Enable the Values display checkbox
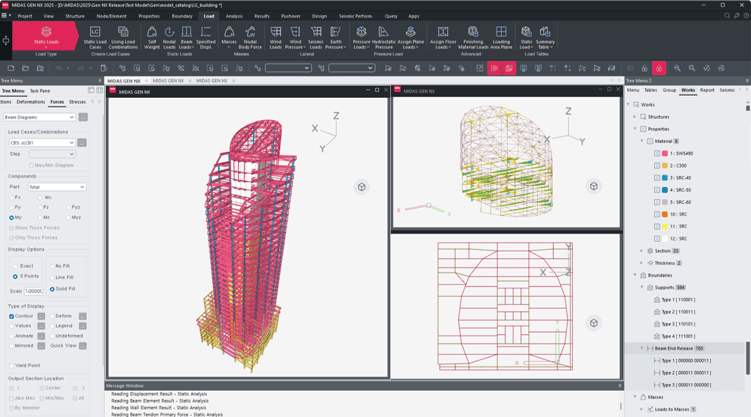Image resolution: width=751 pixels, height=417 pixels. point(12,325)
